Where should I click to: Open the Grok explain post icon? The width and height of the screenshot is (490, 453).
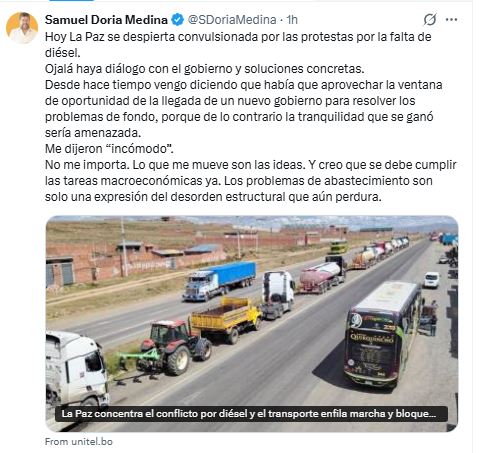tap(430, 20)
